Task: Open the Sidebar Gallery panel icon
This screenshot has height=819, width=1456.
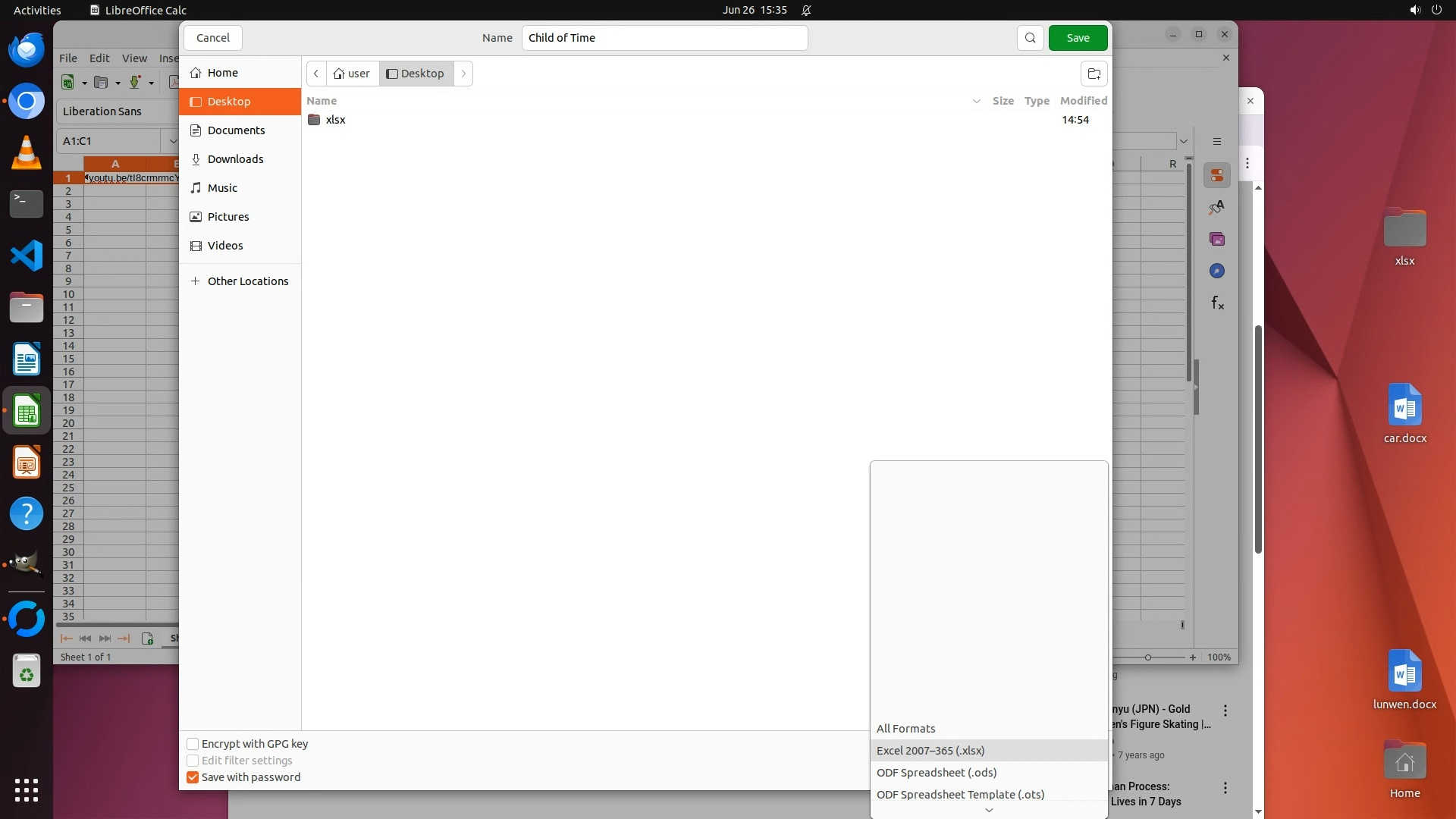Action: 1217,239
